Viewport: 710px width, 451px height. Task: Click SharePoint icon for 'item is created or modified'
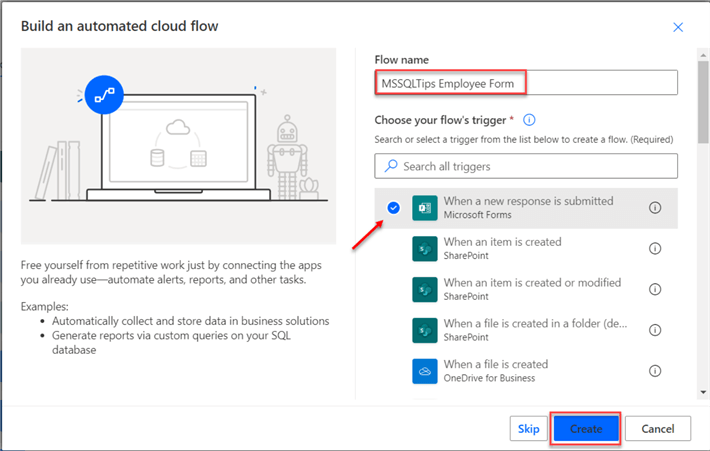coord(425,289)
